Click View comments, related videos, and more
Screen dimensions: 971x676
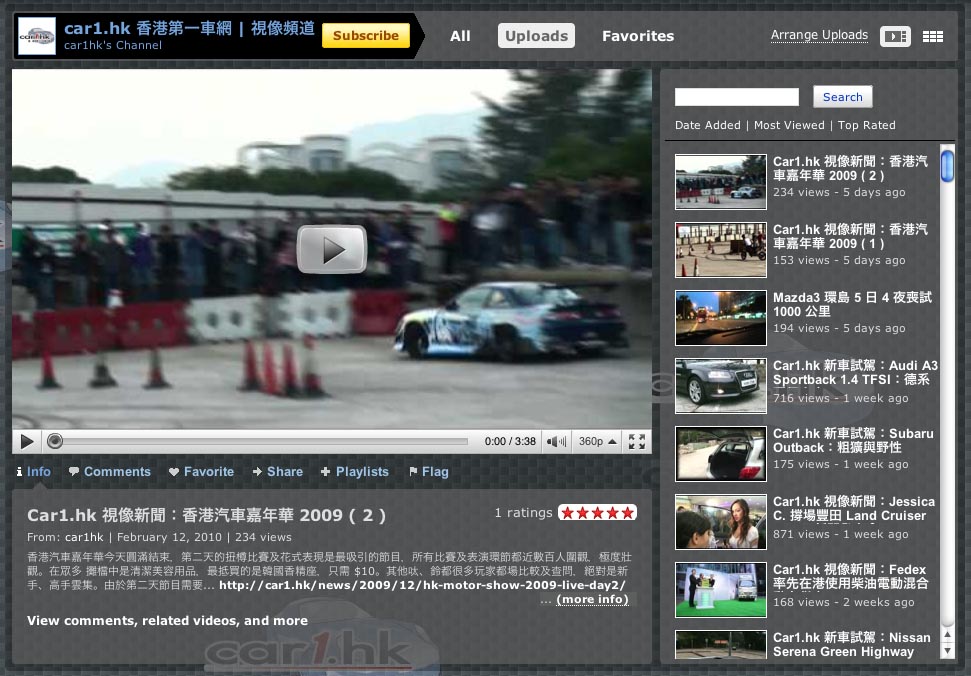[167, 621]
